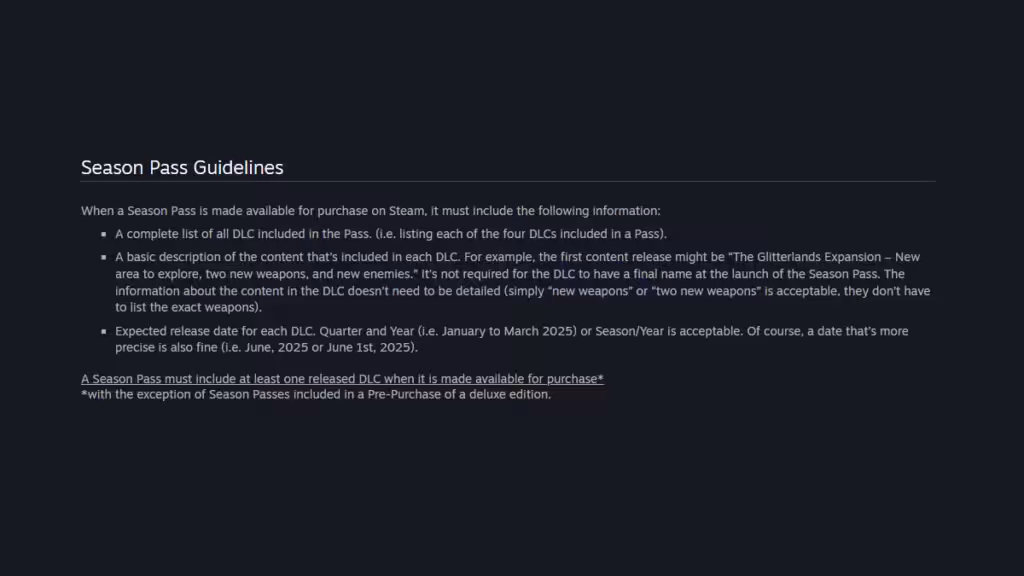
Task: Click the divider line under the heading
Action: (x=508, y=182)
